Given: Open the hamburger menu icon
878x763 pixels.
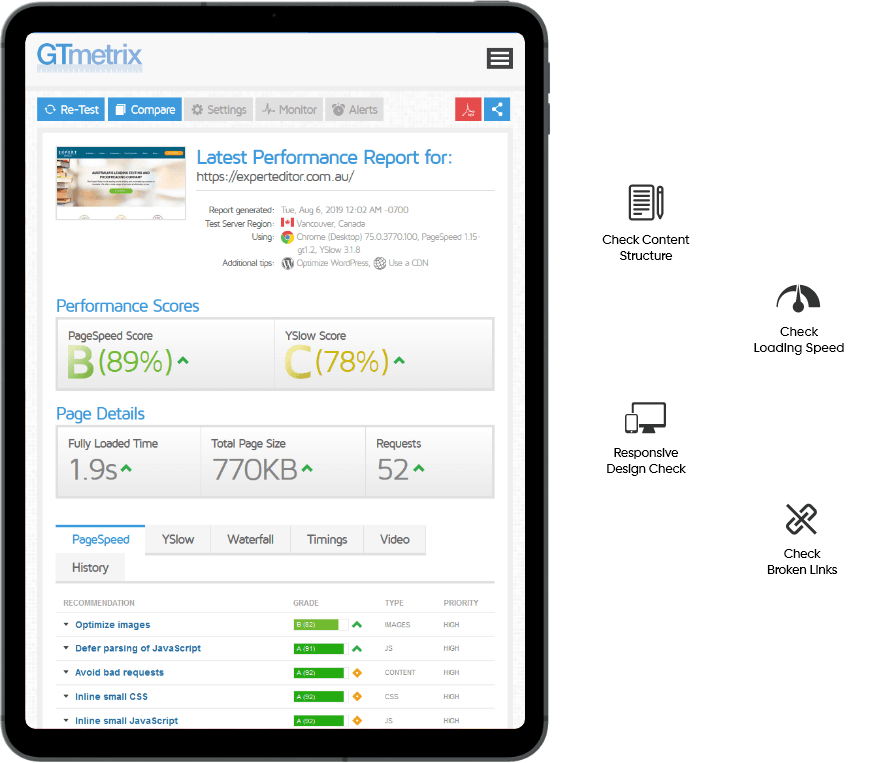Looking at the screenshot, I should point(499,58).
